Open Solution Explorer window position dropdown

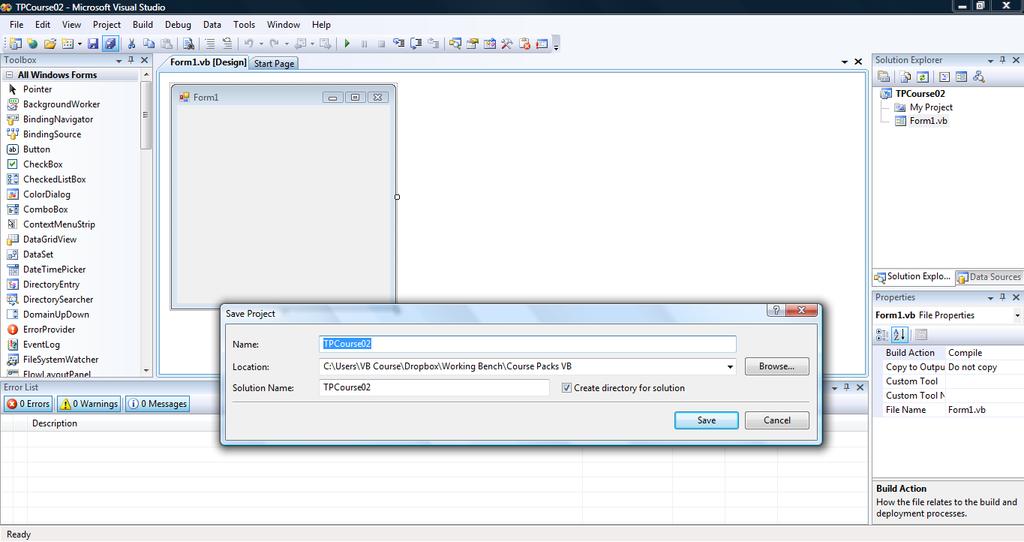click(990, 60)
